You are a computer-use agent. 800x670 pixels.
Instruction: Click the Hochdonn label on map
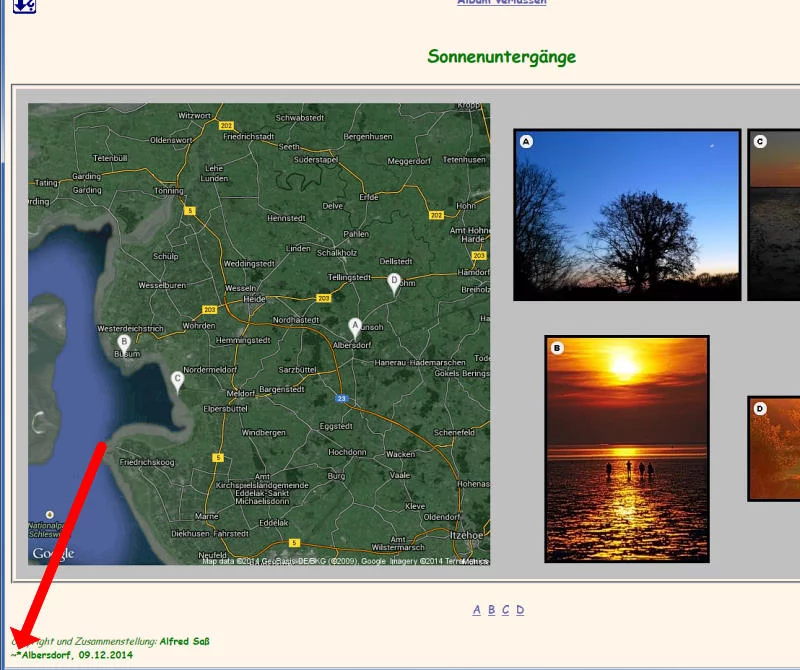(x=347, y=452)
